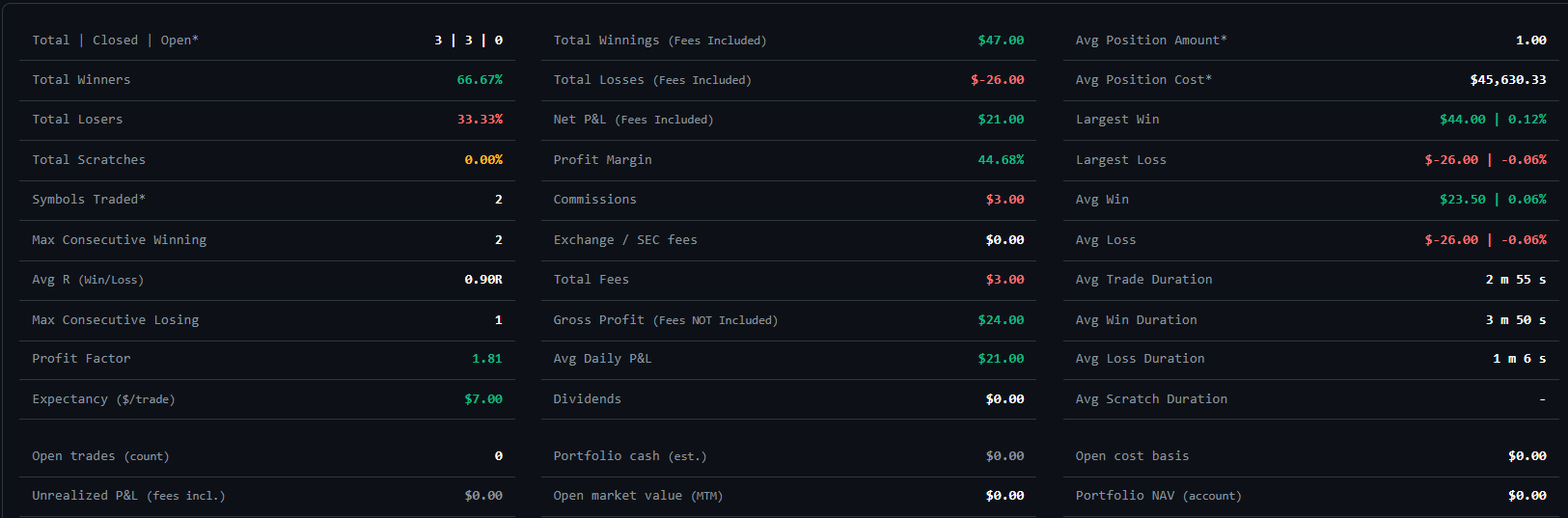Select the 66.67% winners value

coord(480,80)
